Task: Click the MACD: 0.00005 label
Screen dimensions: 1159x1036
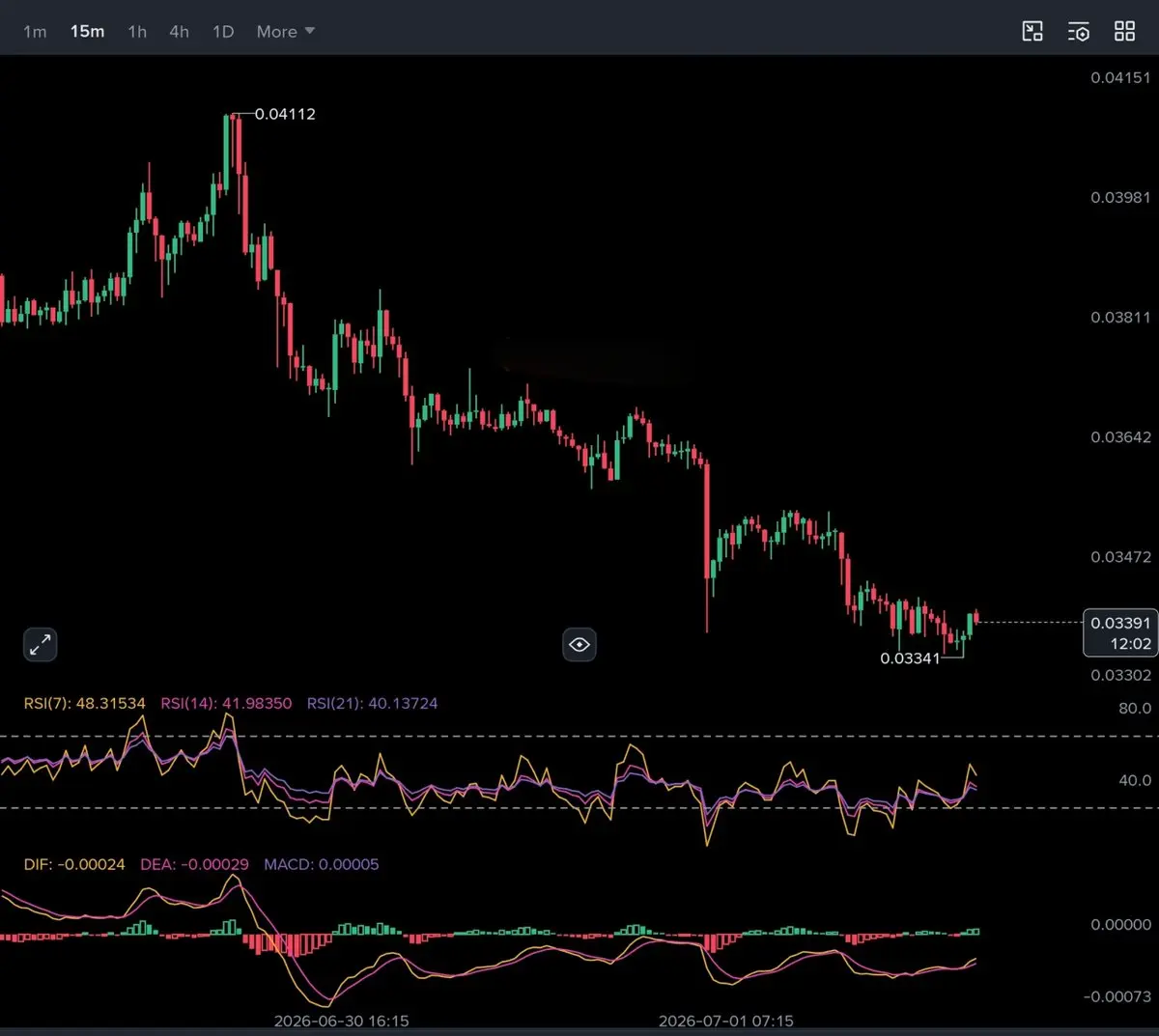Action: click(x=322, y=864)
